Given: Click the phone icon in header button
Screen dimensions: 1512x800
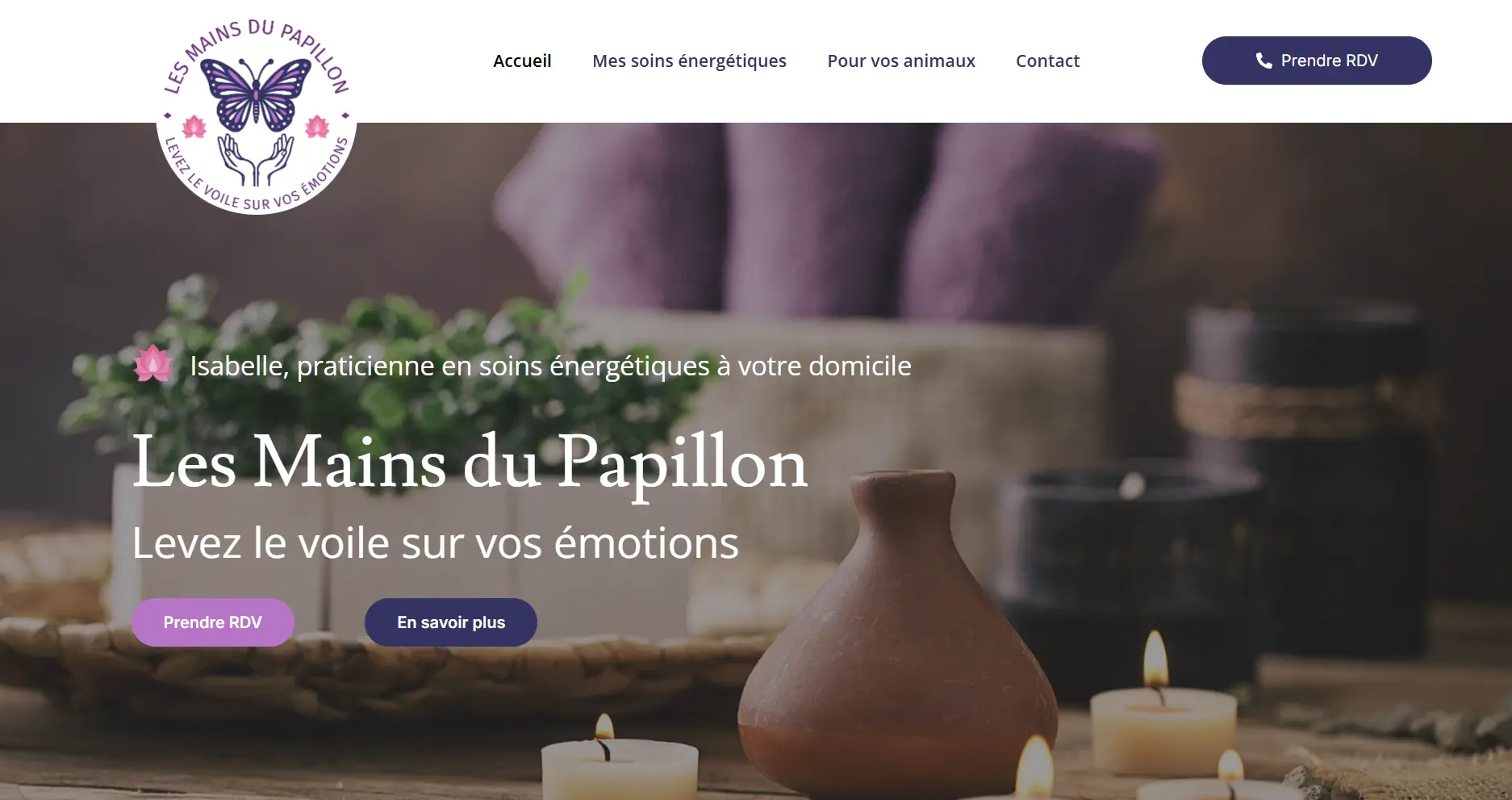Looking at the screenshot, I should 1263,61.
